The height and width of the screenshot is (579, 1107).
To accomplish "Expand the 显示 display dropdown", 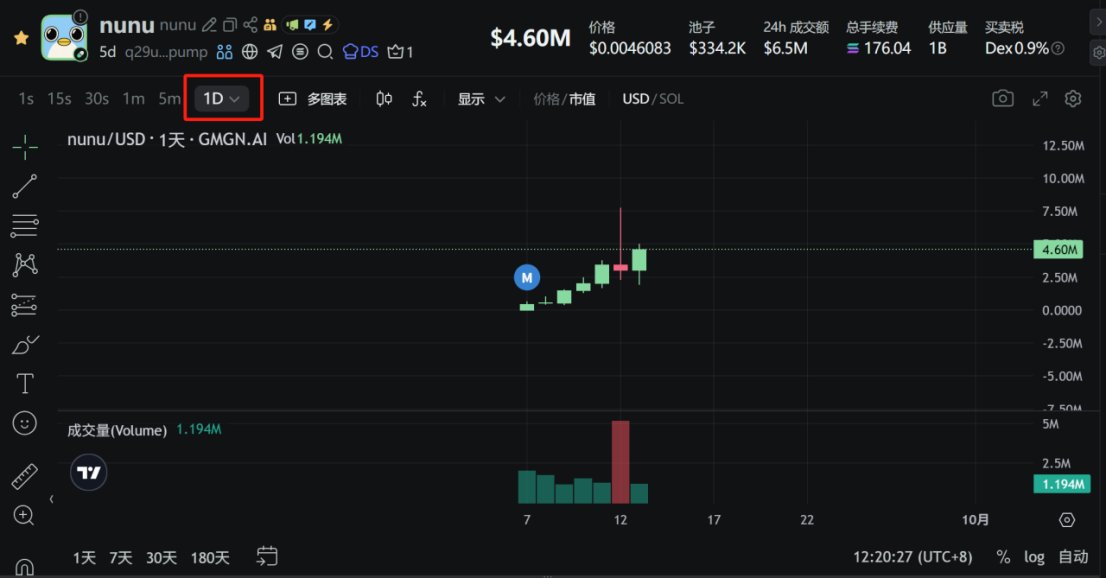I will point(481,99).
